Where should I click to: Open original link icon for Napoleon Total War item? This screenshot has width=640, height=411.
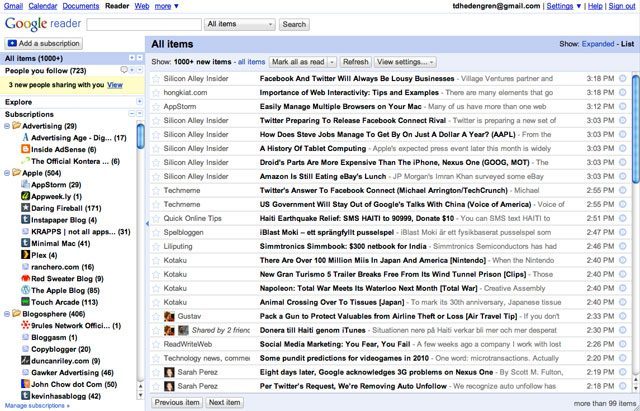tap(622, 288)
